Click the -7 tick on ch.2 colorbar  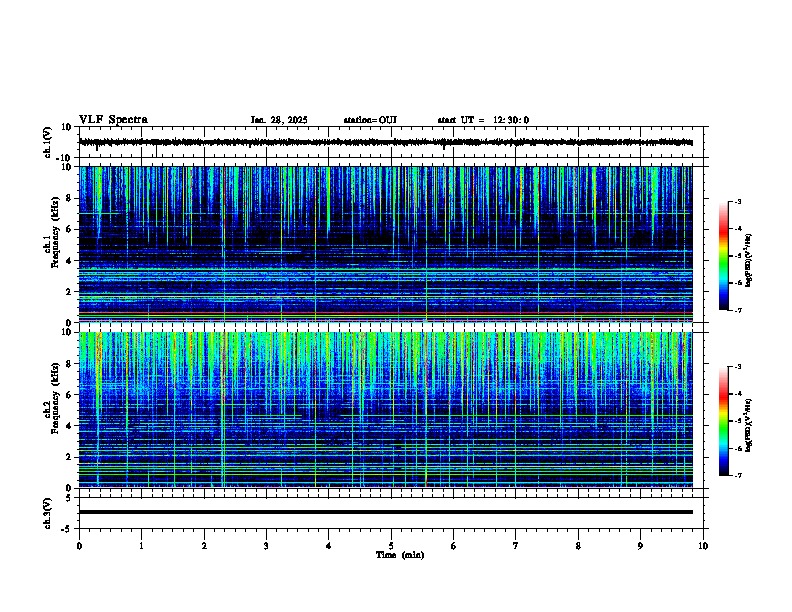pyautogui.click(x=738, y=475)
